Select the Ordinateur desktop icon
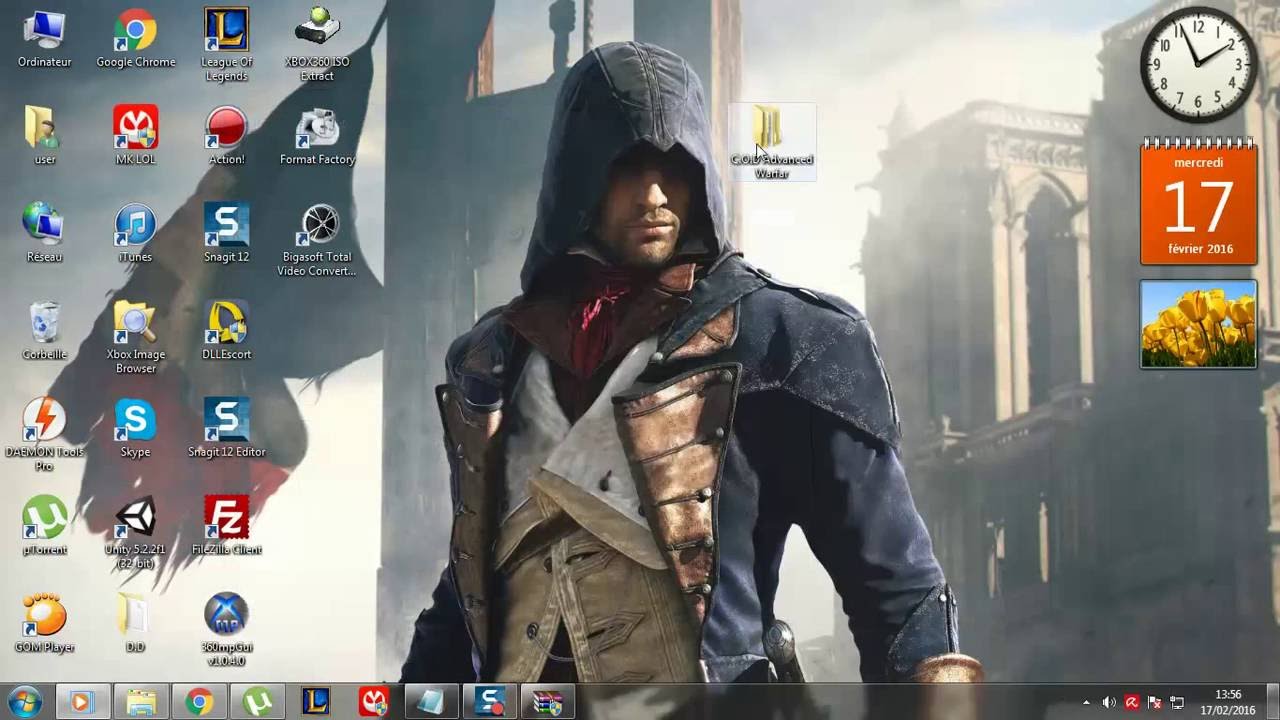The image size is (1280, 720). click(44, 40)
